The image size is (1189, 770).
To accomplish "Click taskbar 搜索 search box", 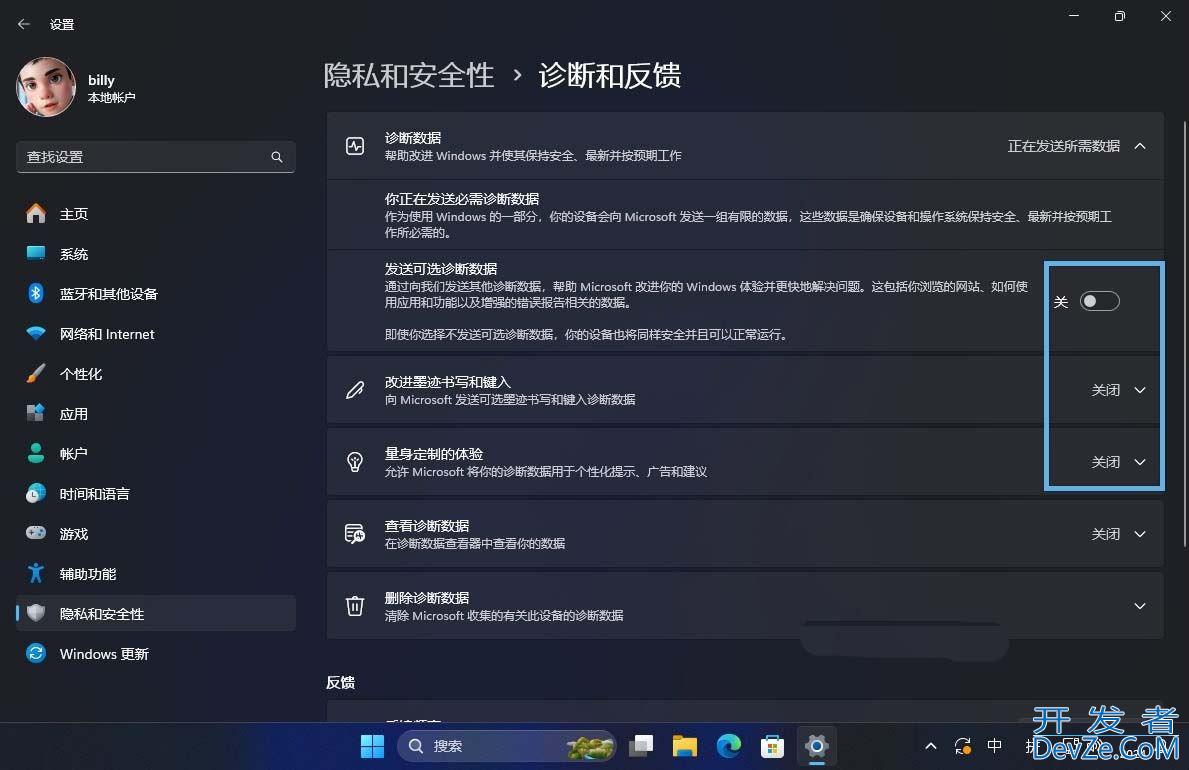I will (x=507, y=746).
